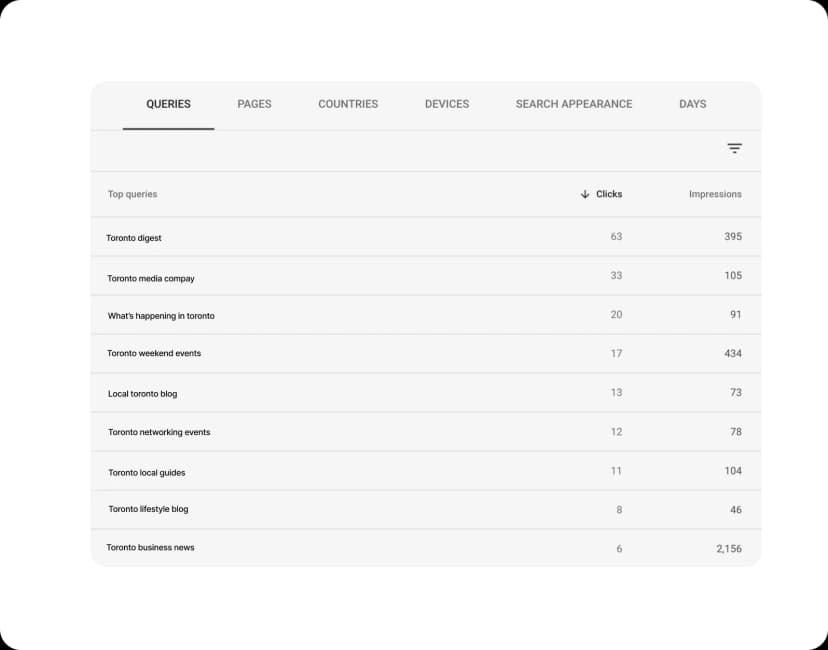Image resolution: width=828 pixels, height=650 pixels.
Task: Click the sort arrow beside Clicks
Action: 584,194
